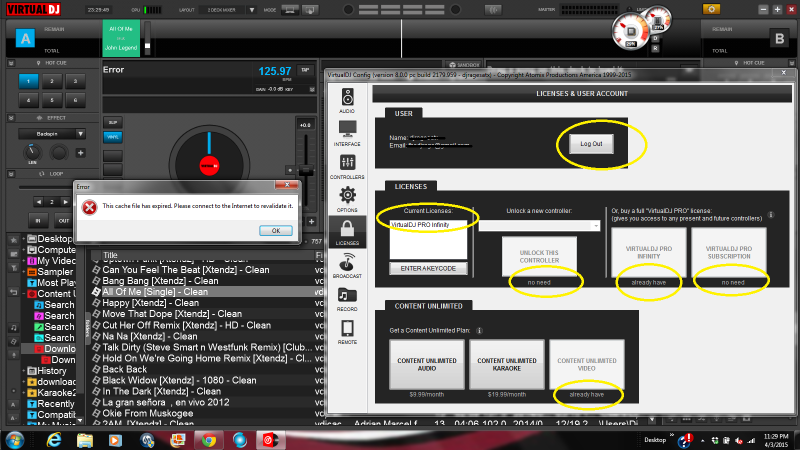Open the Interface settings section

(x=347, y=134)
